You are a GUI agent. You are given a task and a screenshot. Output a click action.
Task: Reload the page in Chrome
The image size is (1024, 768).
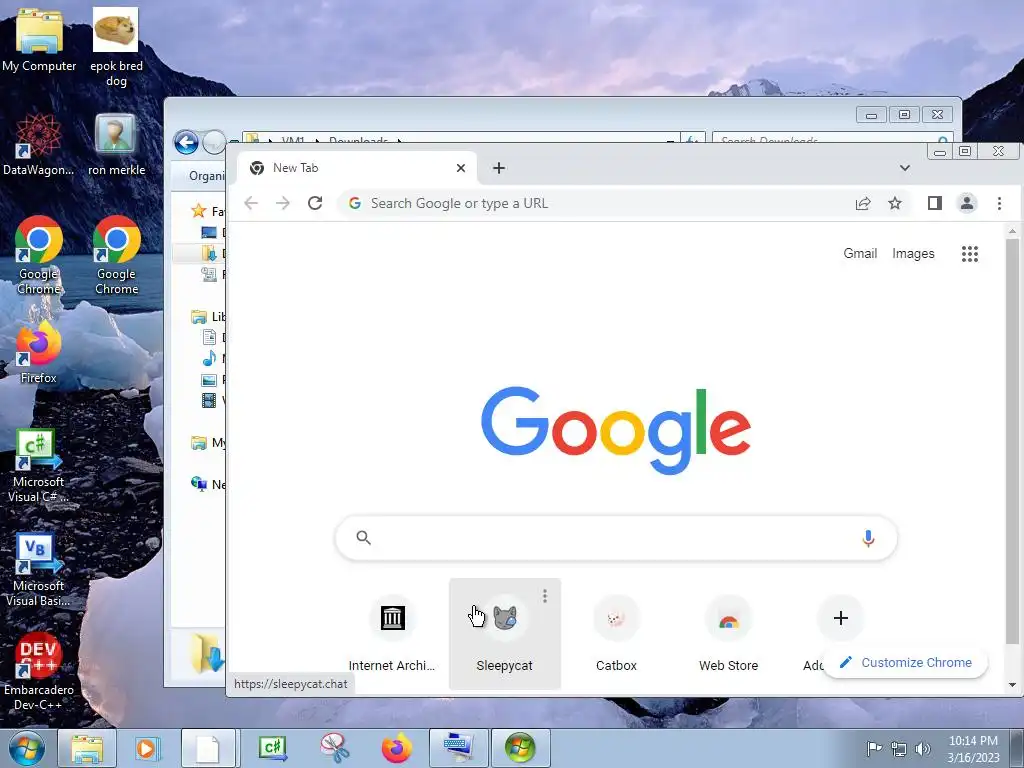pos(315,203)
